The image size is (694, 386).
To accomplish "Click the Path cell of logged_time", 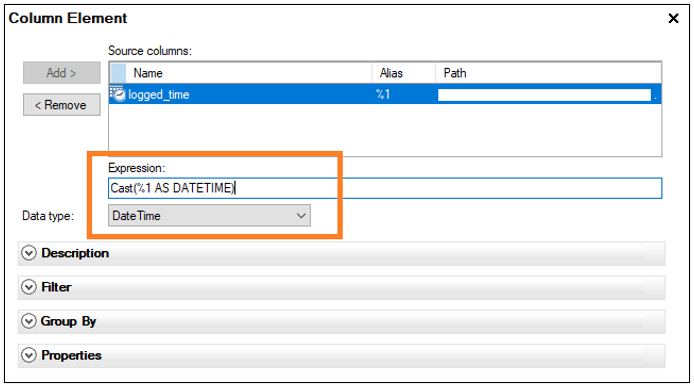I will pos(544,95).
